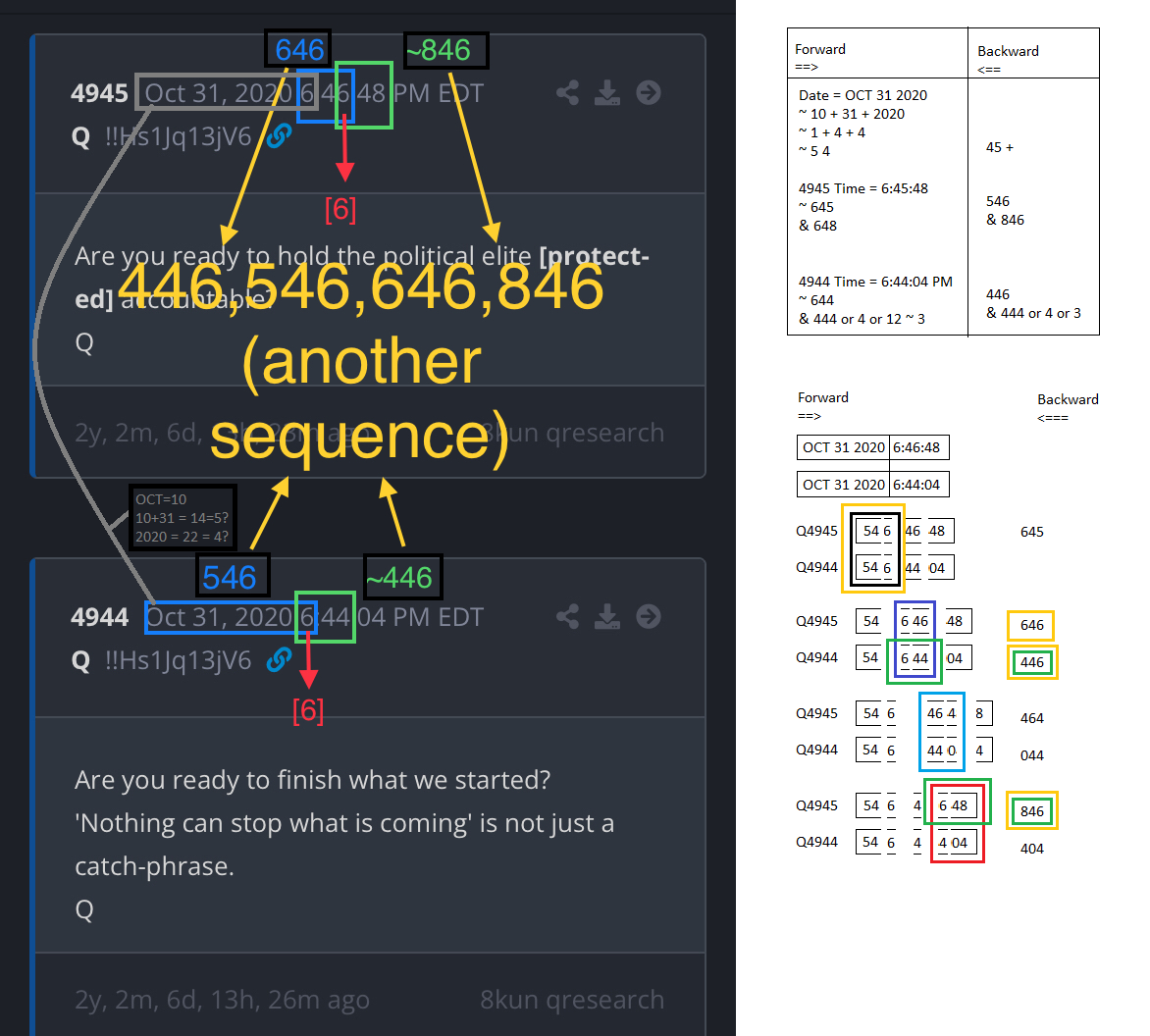This screenshot has height=1036, width=1150.
Task: Click the arrow icon on post 4945
Action: pos(649,93)
